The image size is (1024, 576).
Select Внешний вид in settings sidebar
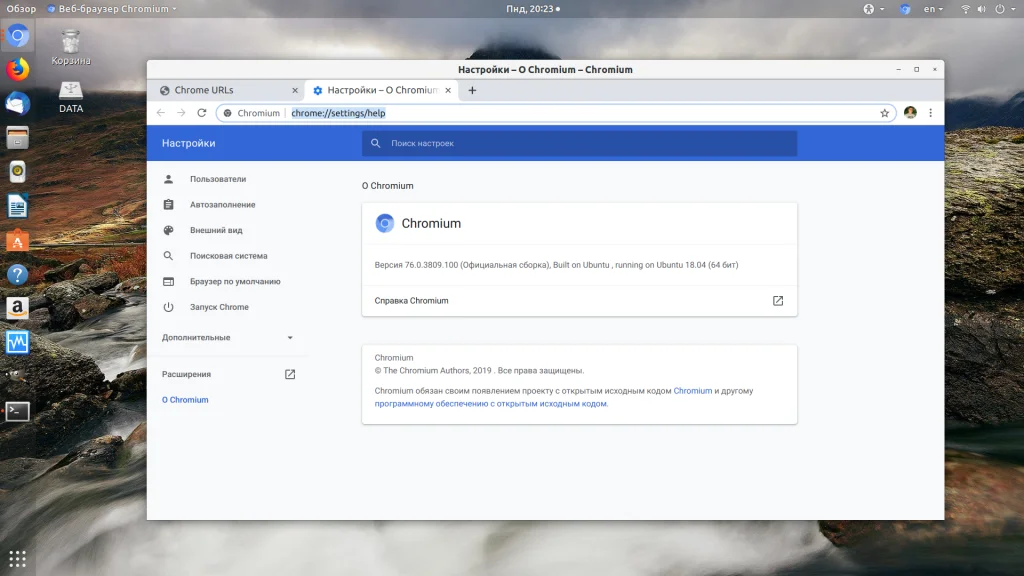click(x=216, y=230)
